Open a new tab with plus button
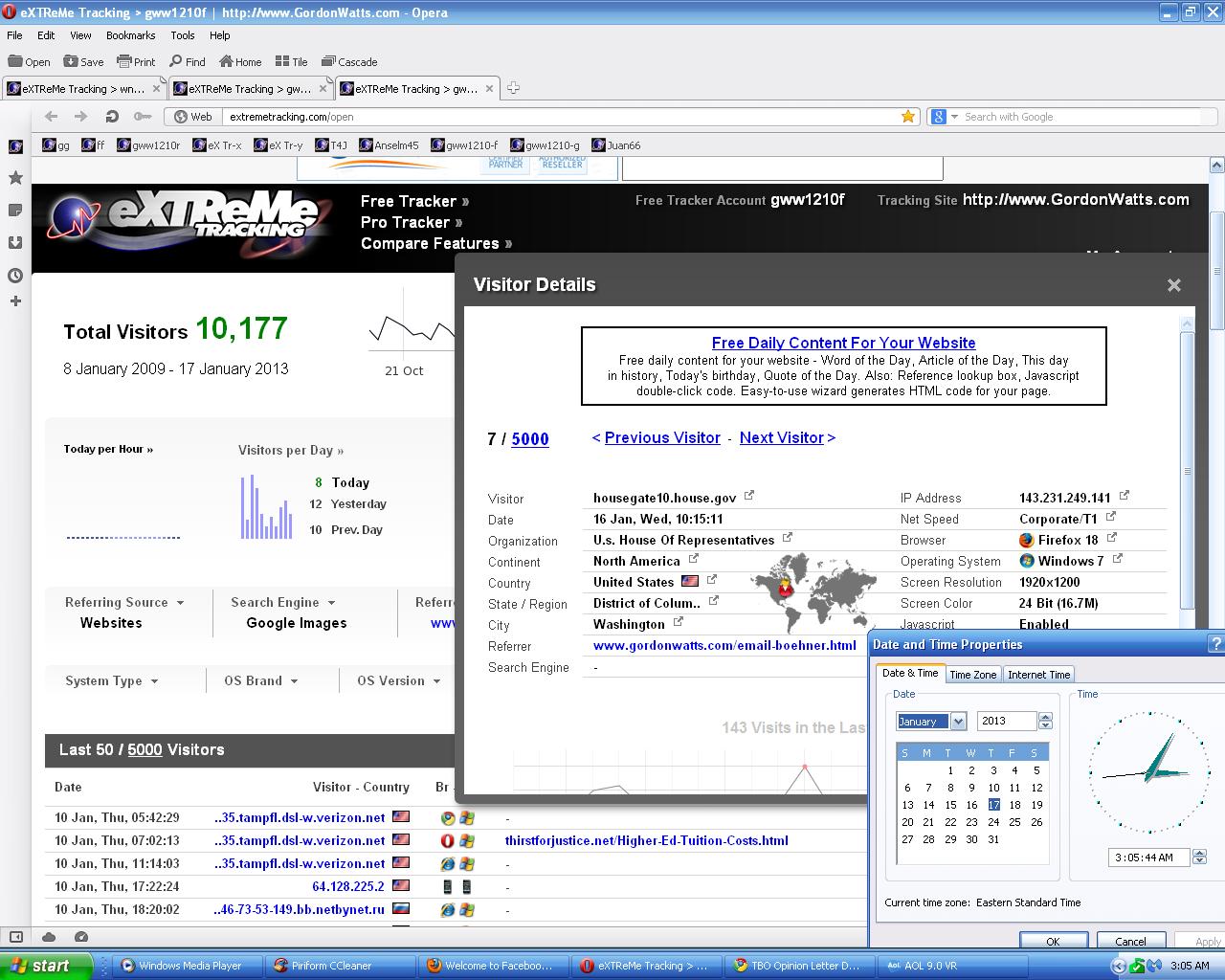This screenshot has width=1225, height=980. click(513, 88)
